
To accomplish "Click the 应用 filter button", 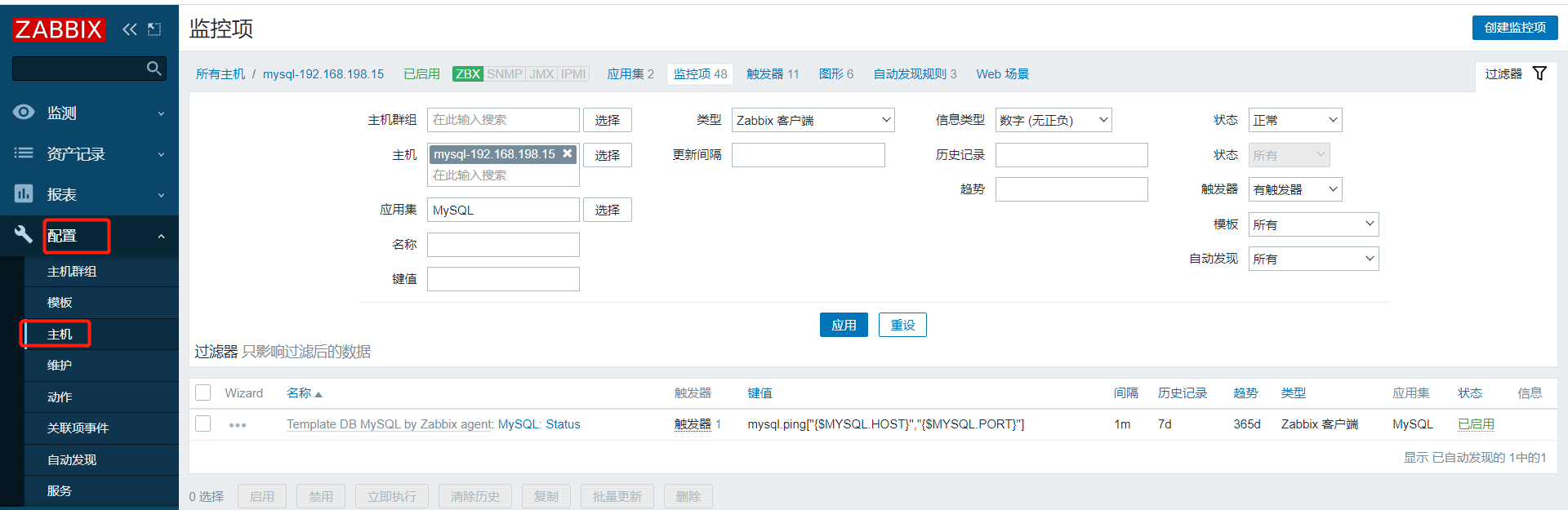I will [x=844, y=325].
